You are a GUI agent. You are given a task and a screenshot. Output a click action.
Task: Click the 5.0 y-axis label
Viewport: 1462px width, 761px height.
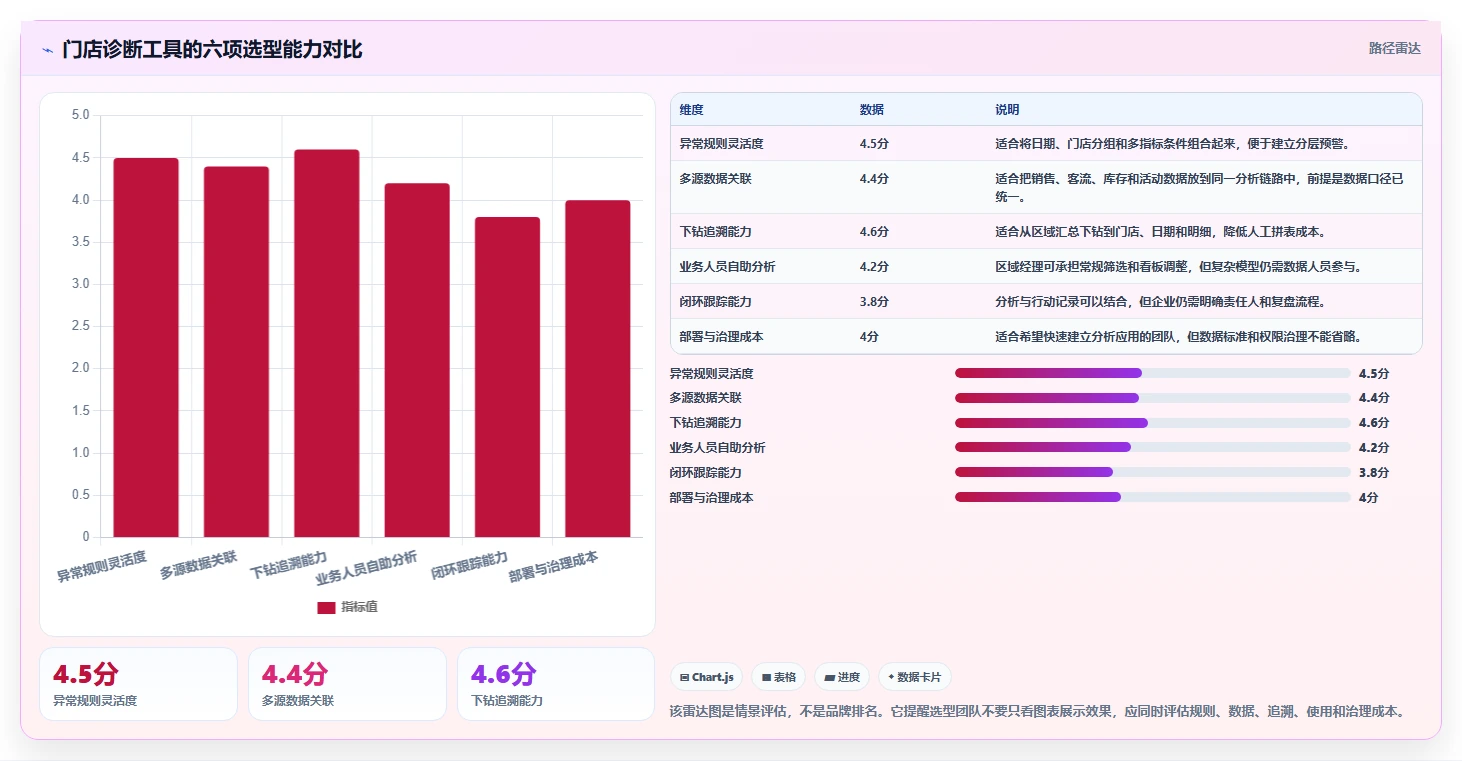(x=81, y=115)
